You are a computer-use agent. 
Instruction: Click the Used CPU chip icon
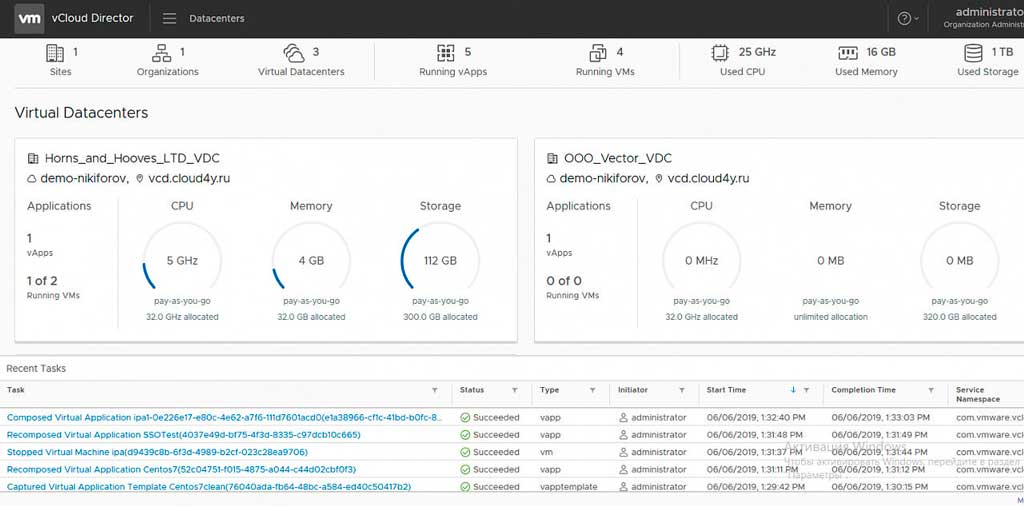coord(719,53)
